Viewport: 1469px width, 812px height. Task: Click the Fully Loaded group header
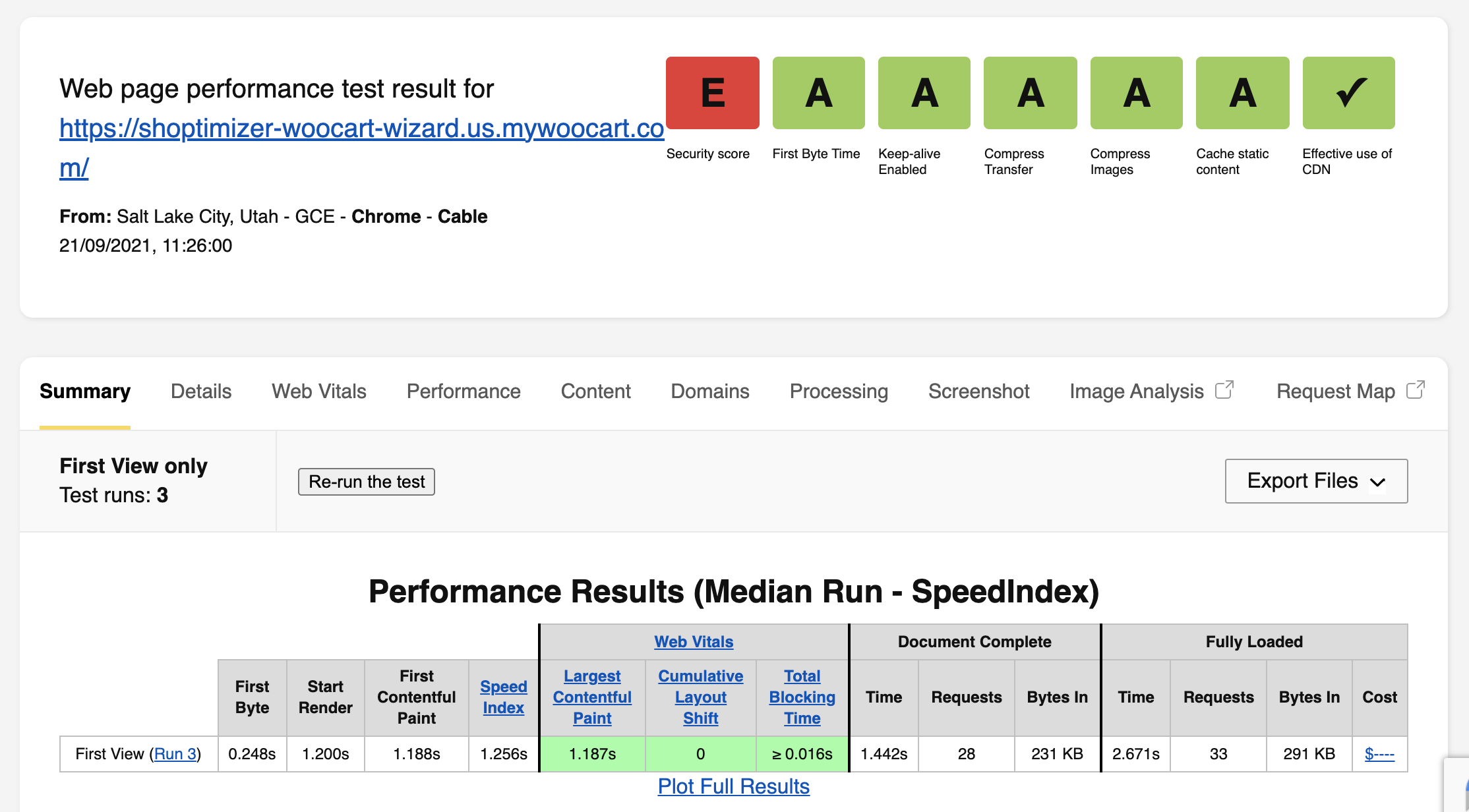click(x=1254, y=642)
